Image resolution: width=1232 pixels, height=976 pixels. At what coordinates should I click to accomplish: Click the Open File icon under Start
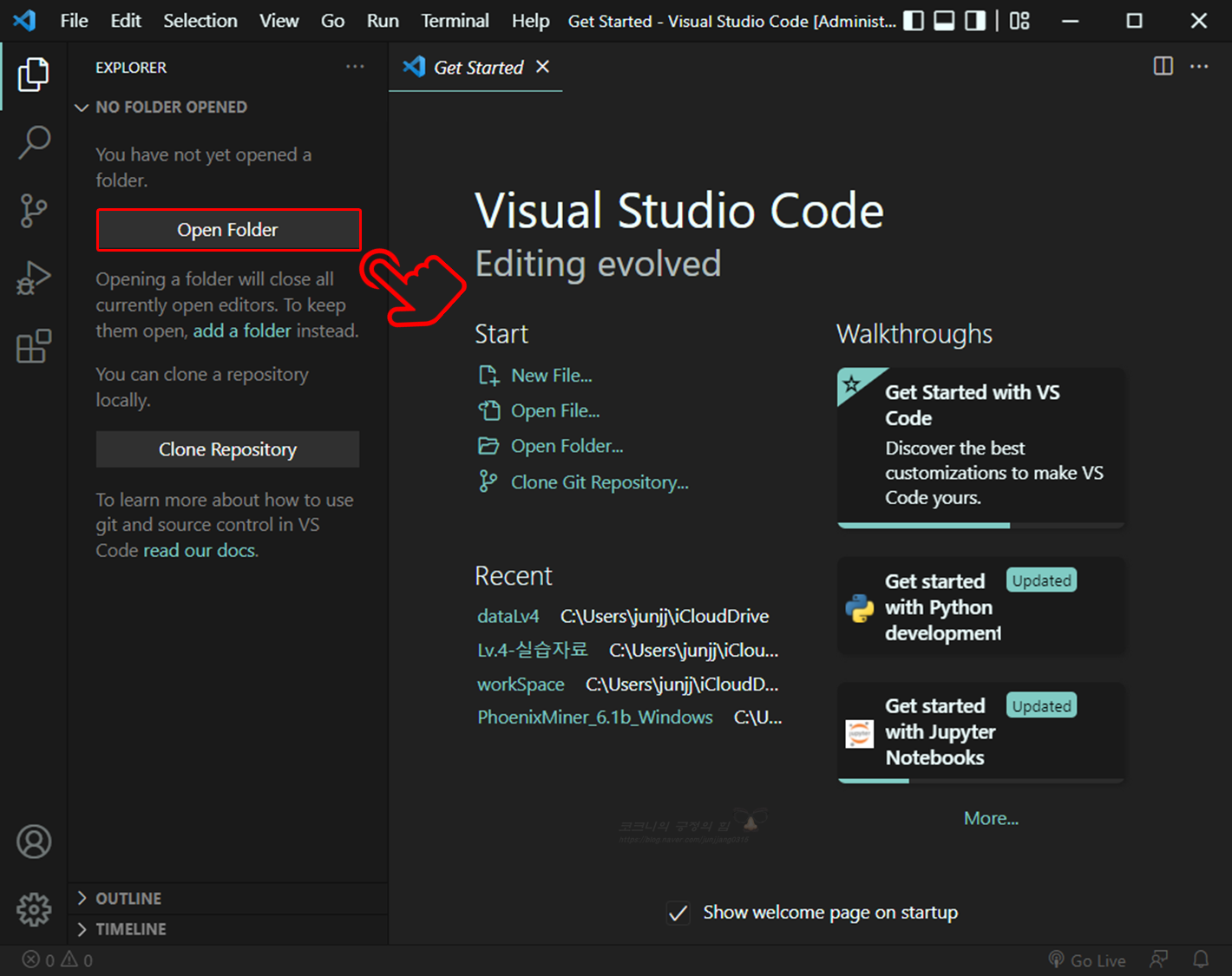(488, 410)
